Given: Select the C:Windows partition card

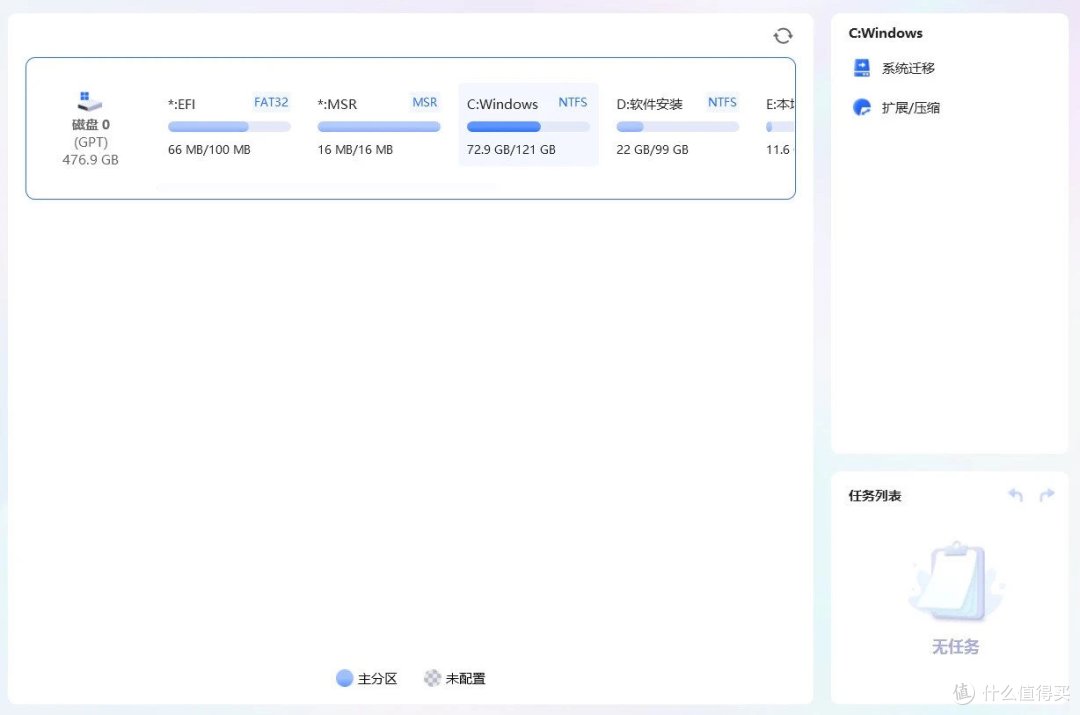Looking at the screenshot, I should [x=528, y=125].
